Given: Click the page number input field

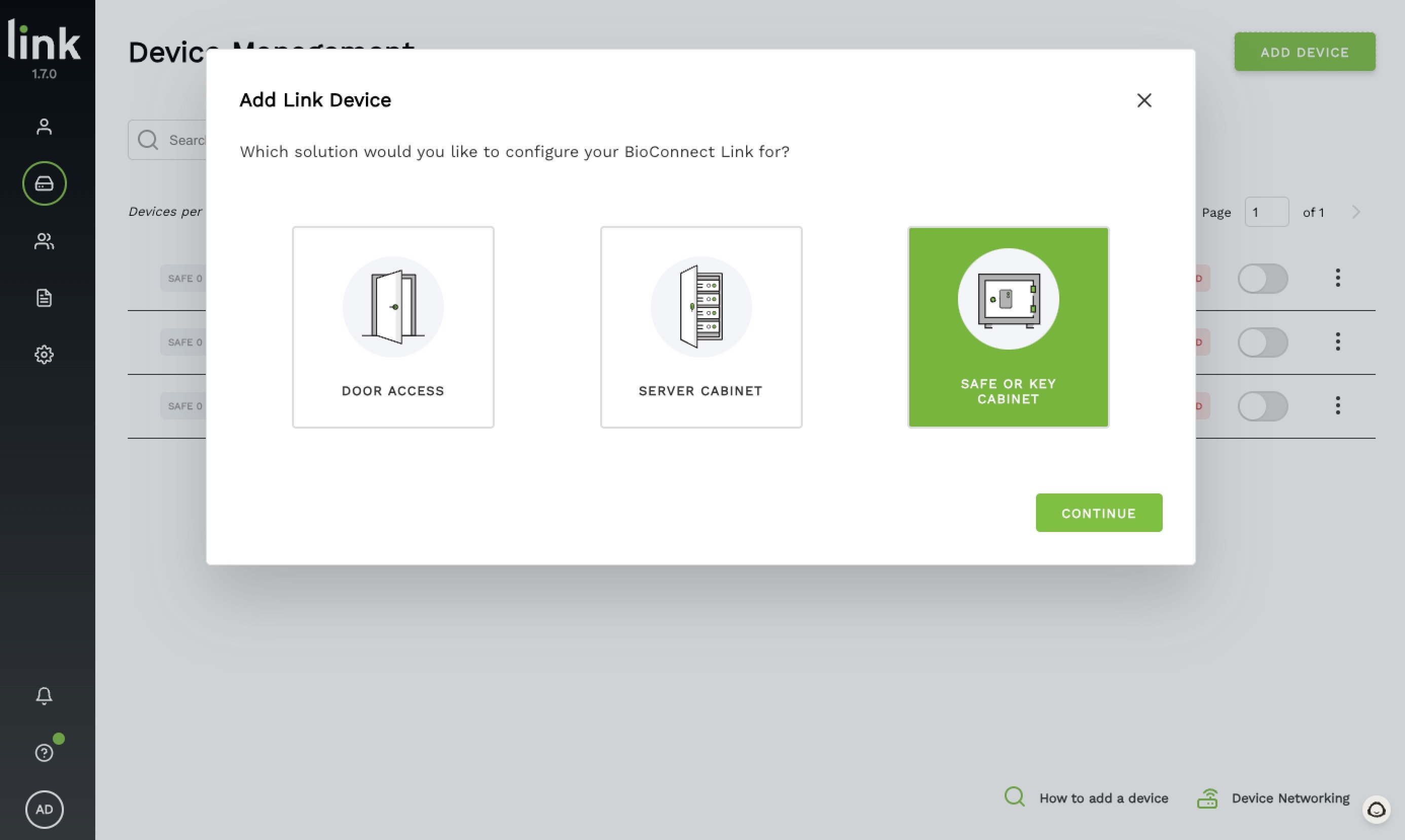Looking at the screenshot, I should pyautogui.click(x=1267, y=212).
